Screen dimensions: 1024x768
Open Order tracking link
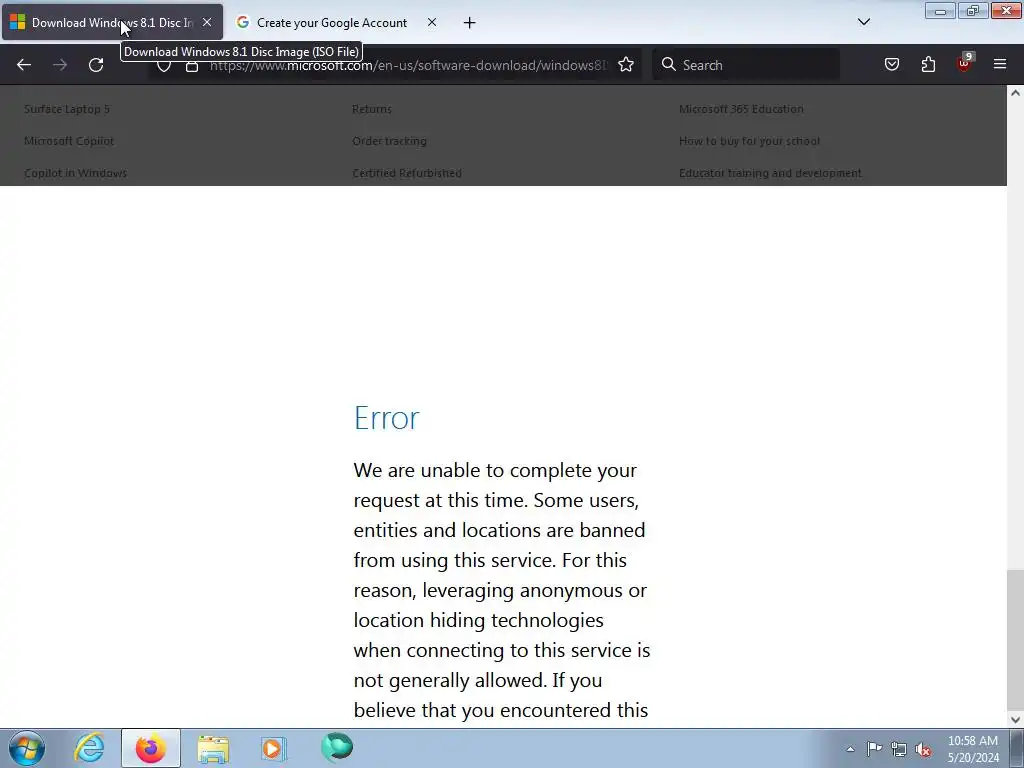(x=389, y=141)
